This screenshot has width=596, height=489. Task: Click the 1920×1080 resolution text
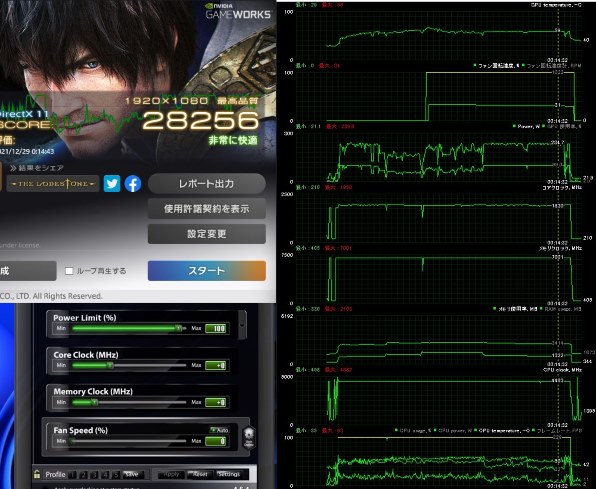166,101
